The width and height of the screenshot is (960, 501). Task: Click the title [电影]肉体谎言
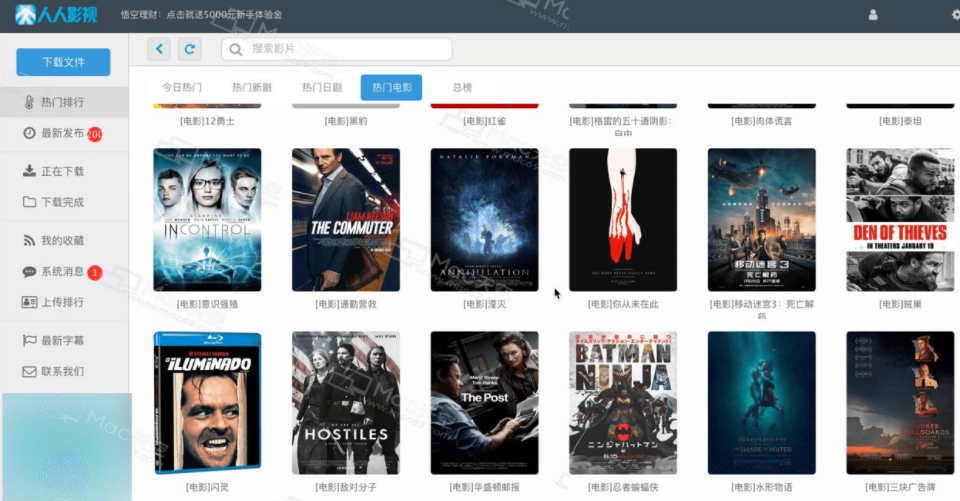click(x=762, y=121)
